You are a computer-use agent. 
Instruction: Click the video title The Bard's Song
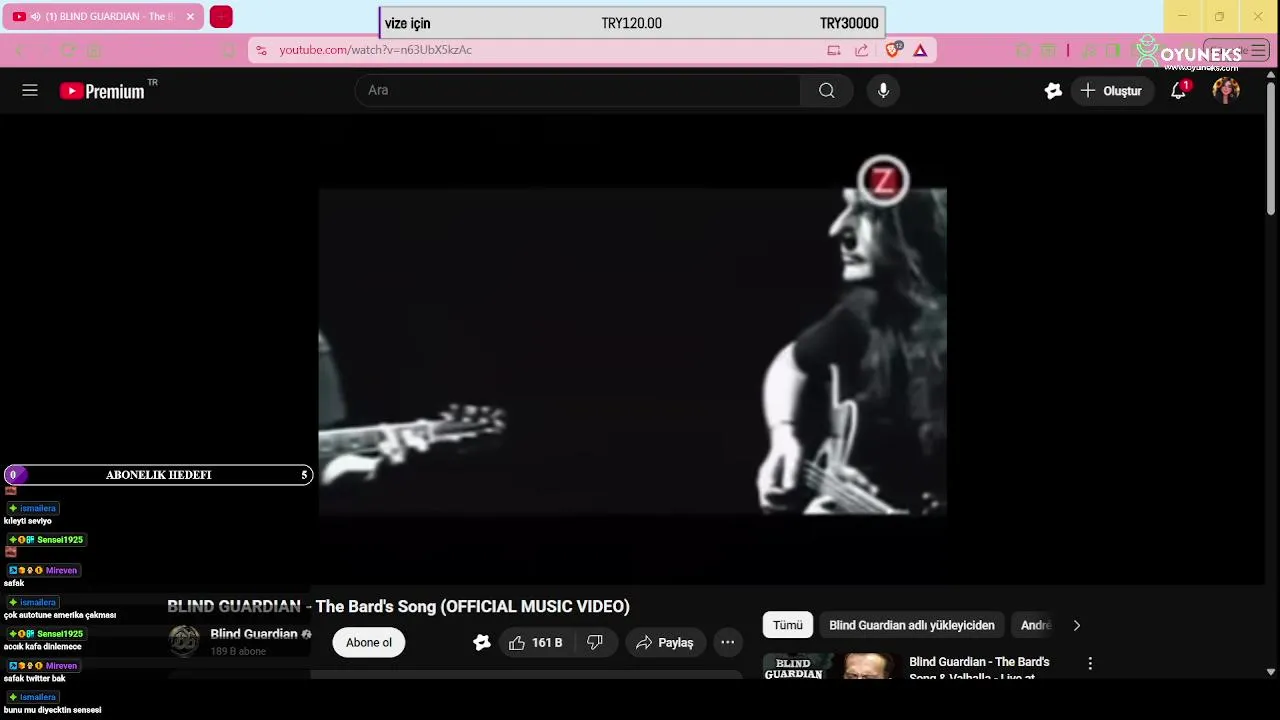398,606
